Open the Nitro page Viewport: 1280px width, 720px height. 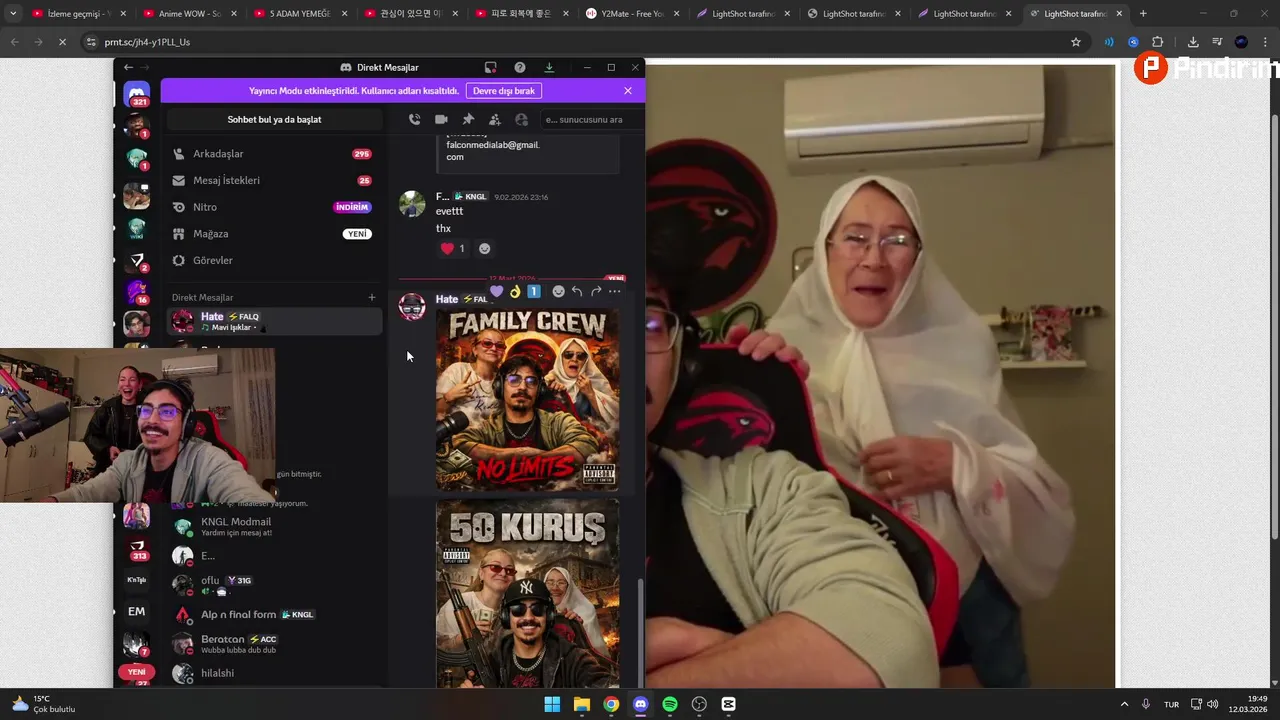click(x=274, y=207)
